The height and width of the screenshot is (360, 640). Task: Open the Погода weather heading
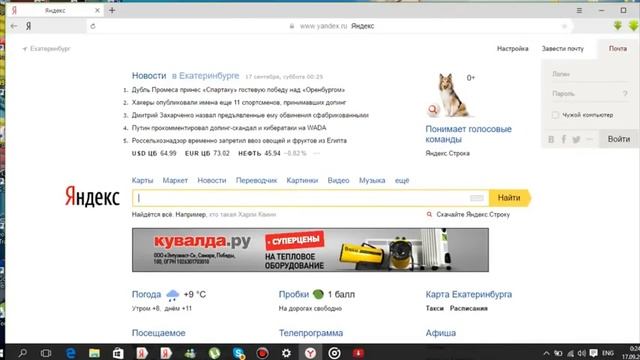click(x=146, y=294)
